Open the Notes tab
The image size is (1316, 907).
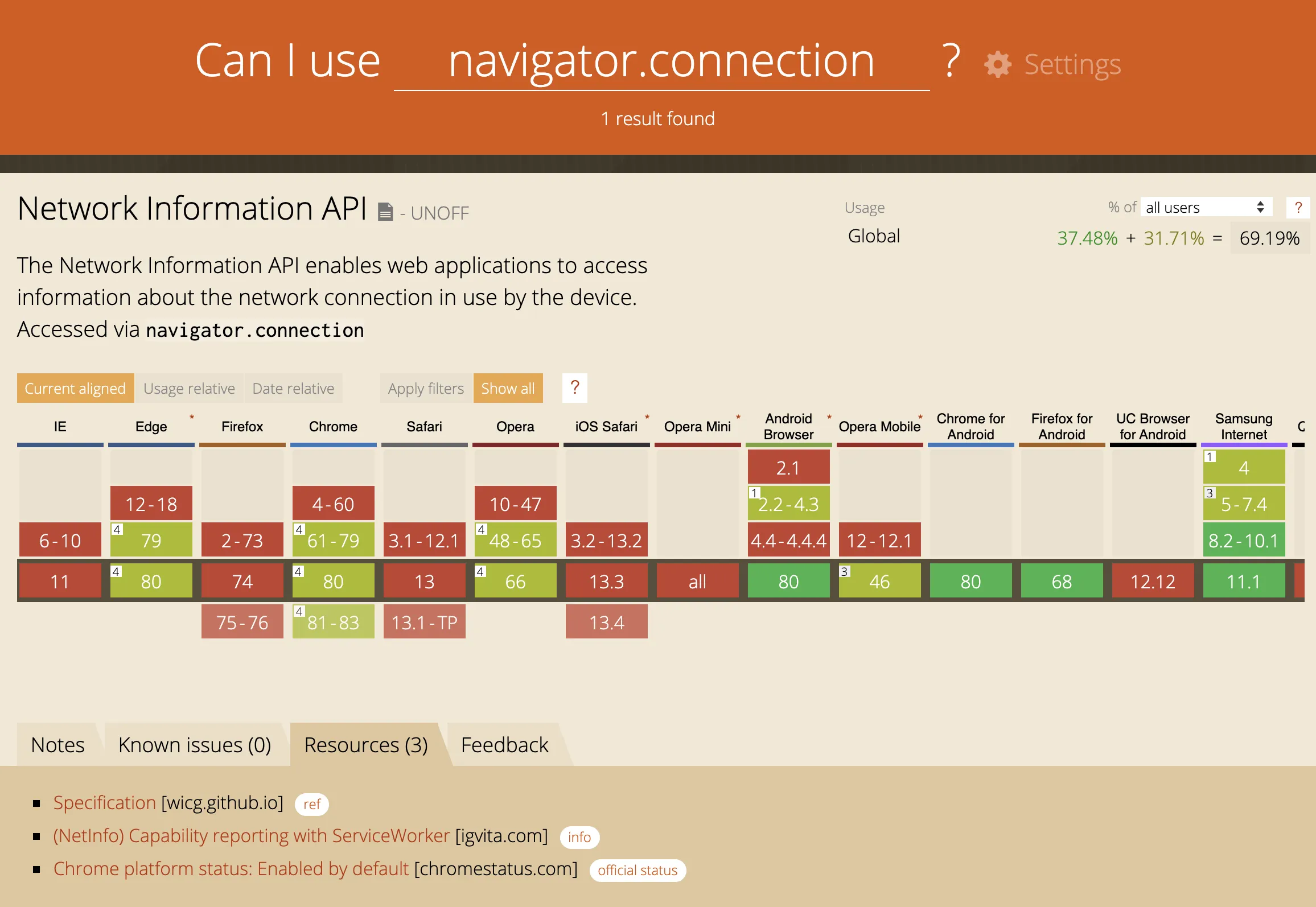point(57,744)
